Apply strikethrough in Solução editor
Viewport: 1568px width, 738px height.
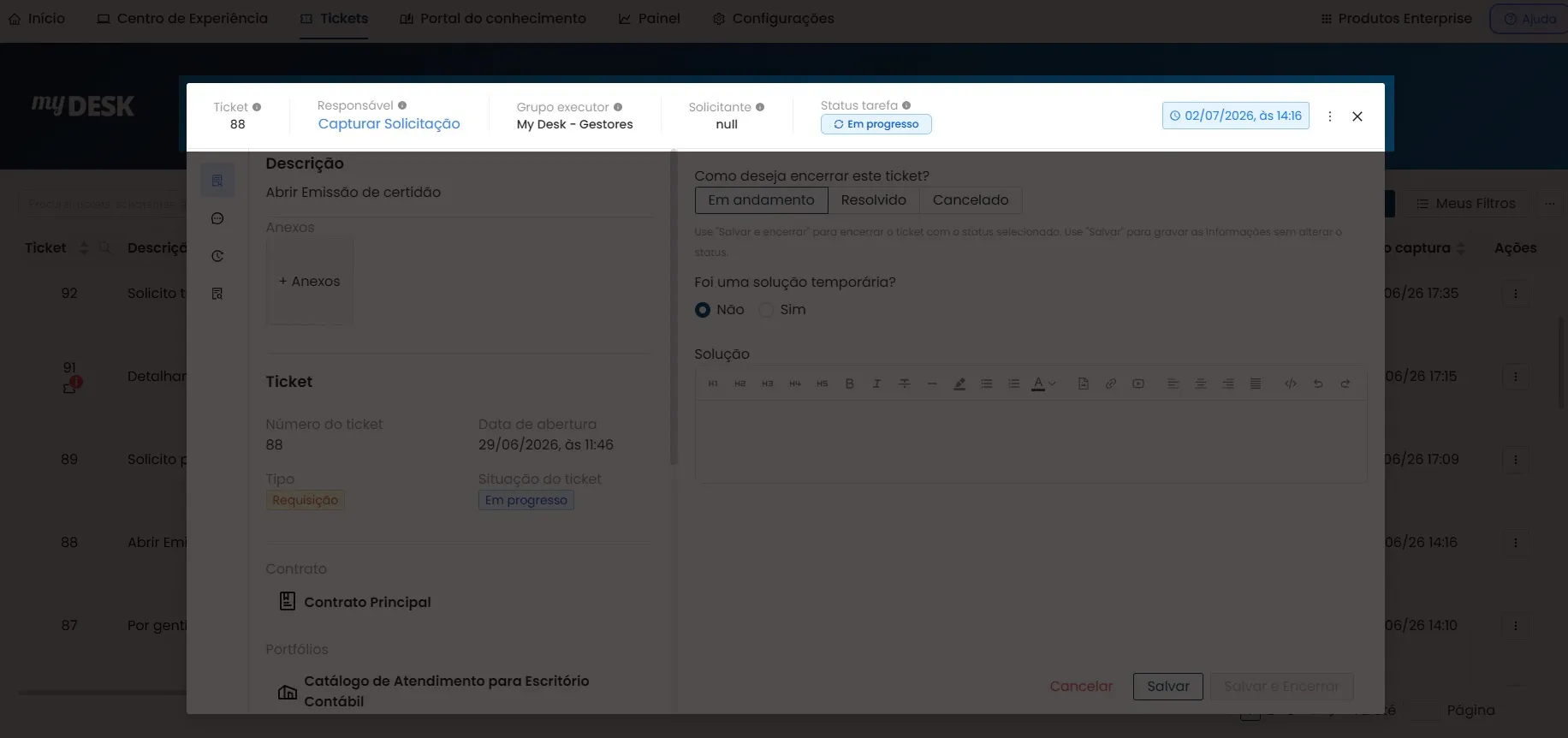[x=905, y=384]
